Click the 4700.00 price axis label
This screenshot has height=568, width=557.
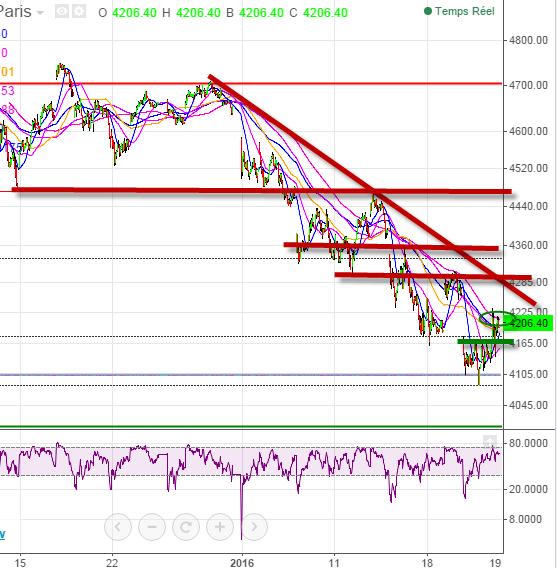pos(528,85)
